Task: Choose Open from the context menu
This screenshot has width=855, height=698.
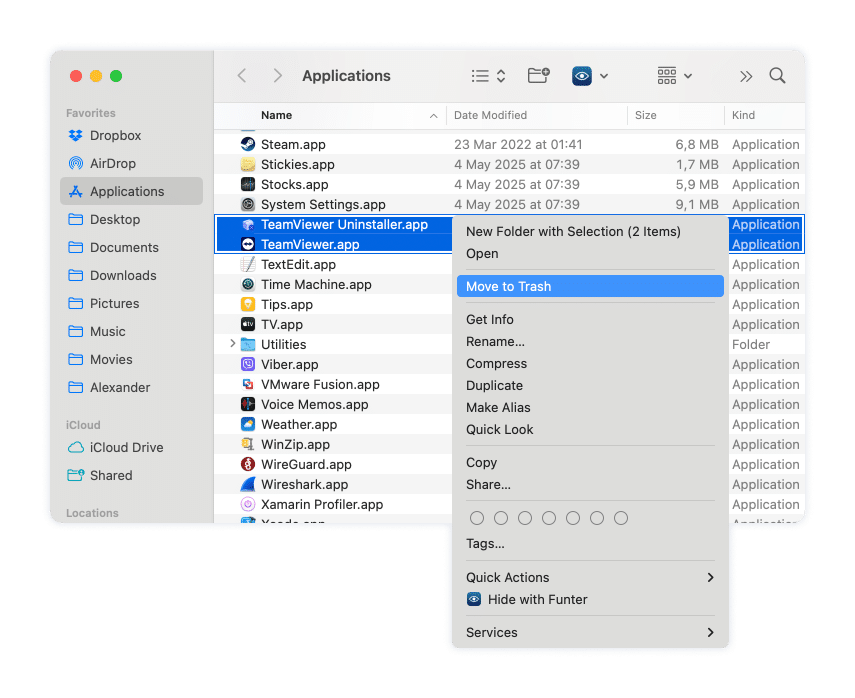Action: (x=590, y=254)
